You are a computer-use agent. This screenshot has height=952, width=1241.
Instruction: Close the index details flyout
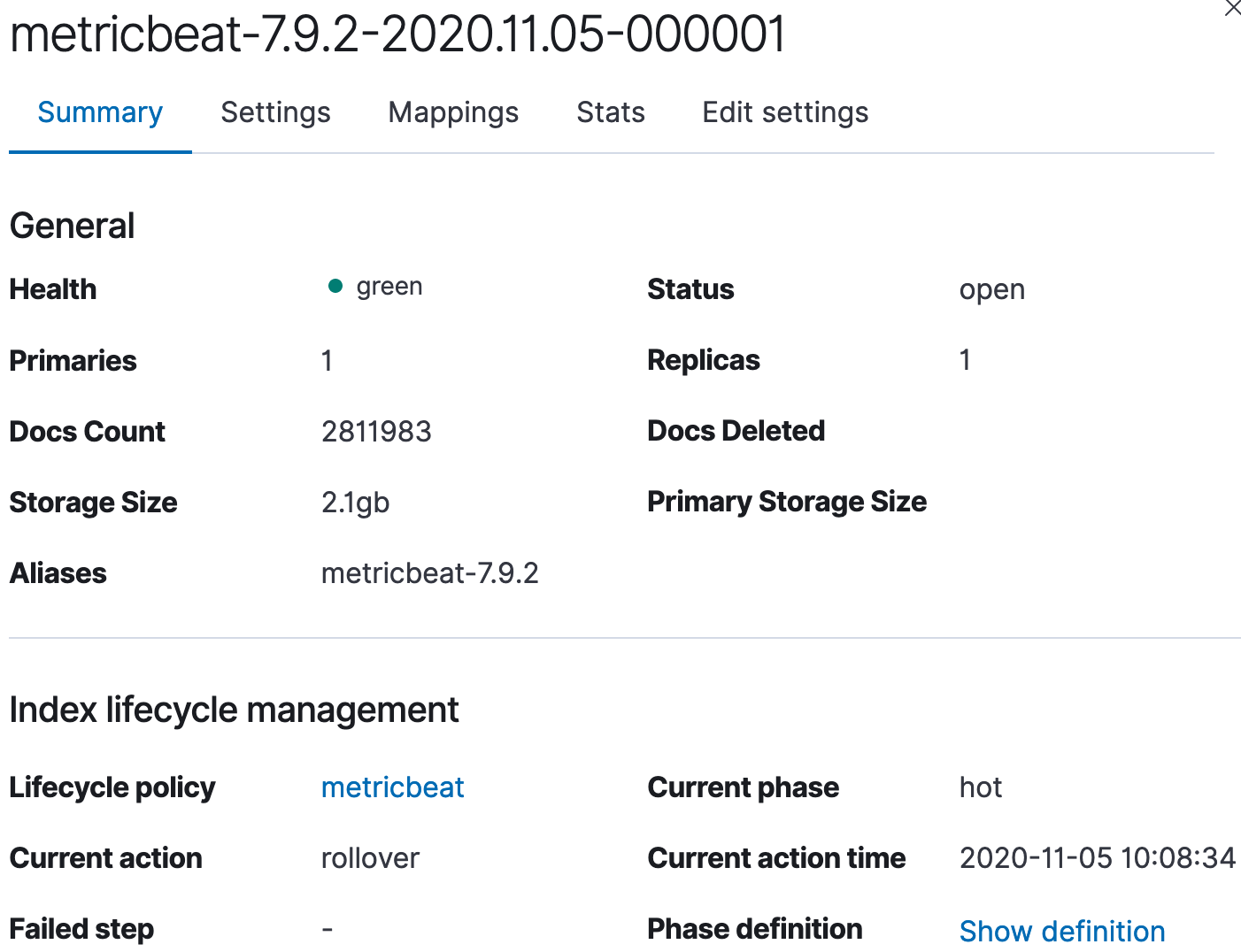click(1232, 8)
